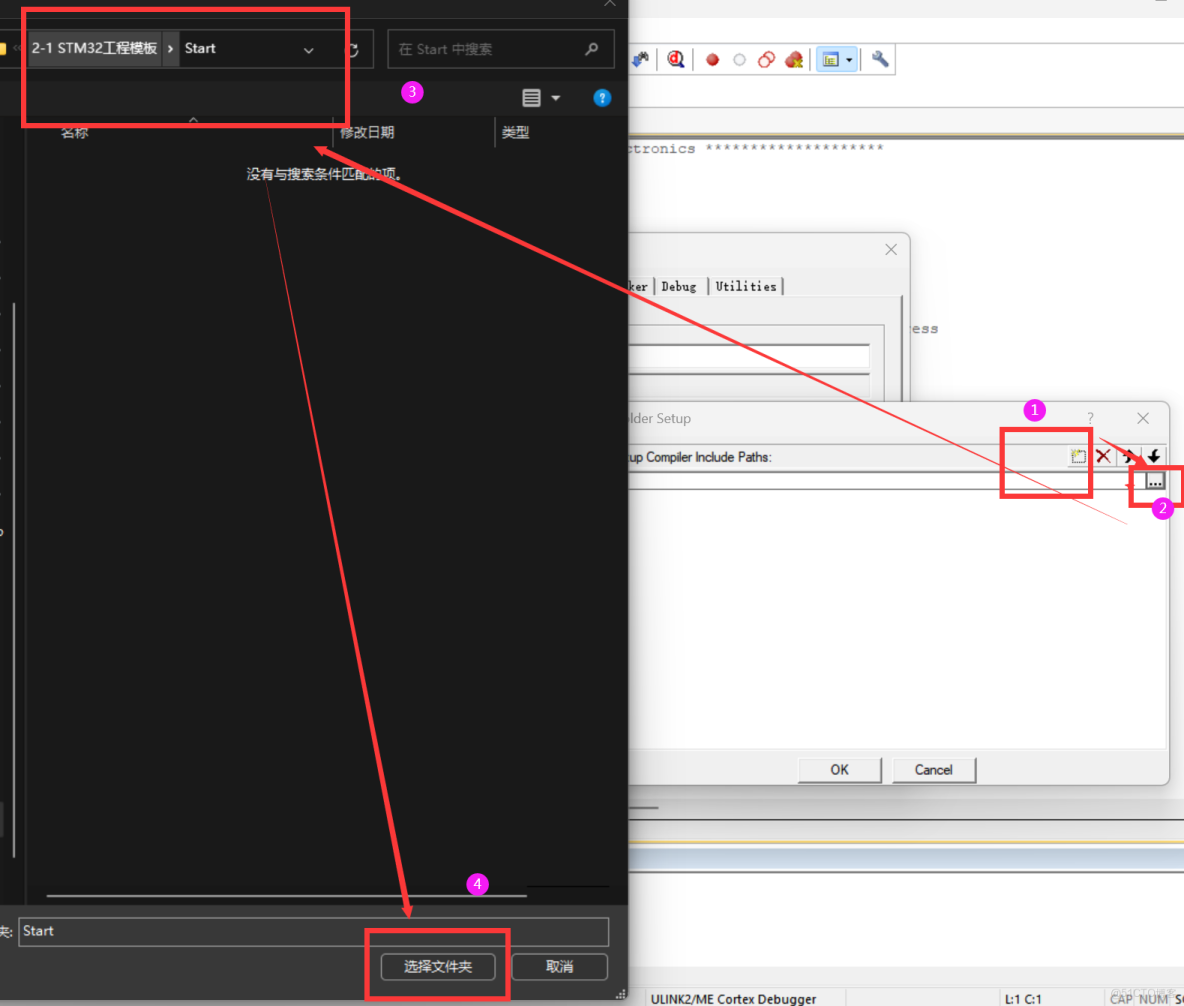Refresh the folder view in the file dialog
Viewport: 1184px width, 1006px height.
pos(353,50)
